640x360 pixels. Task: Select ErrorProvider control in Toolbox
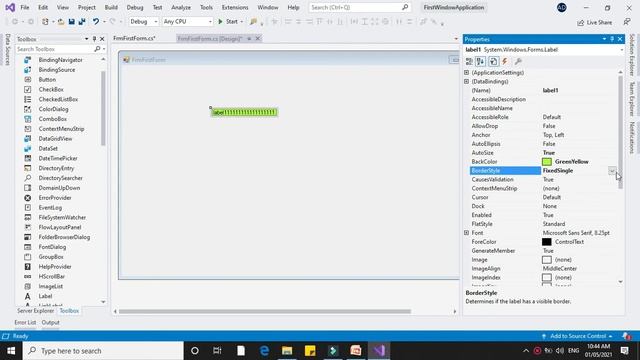point(55,198)
